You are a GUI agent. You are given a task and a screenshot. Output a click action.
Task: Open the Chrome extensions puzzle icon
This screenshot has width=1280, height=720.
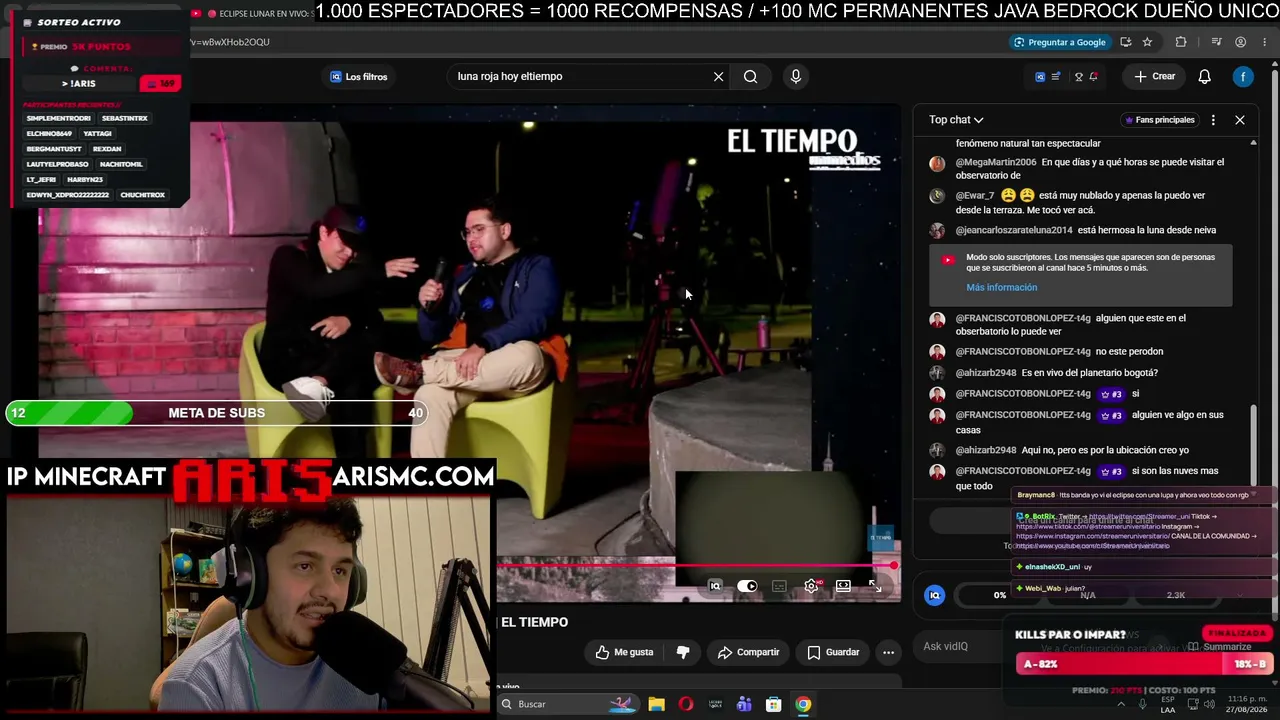coord(1181,42)
